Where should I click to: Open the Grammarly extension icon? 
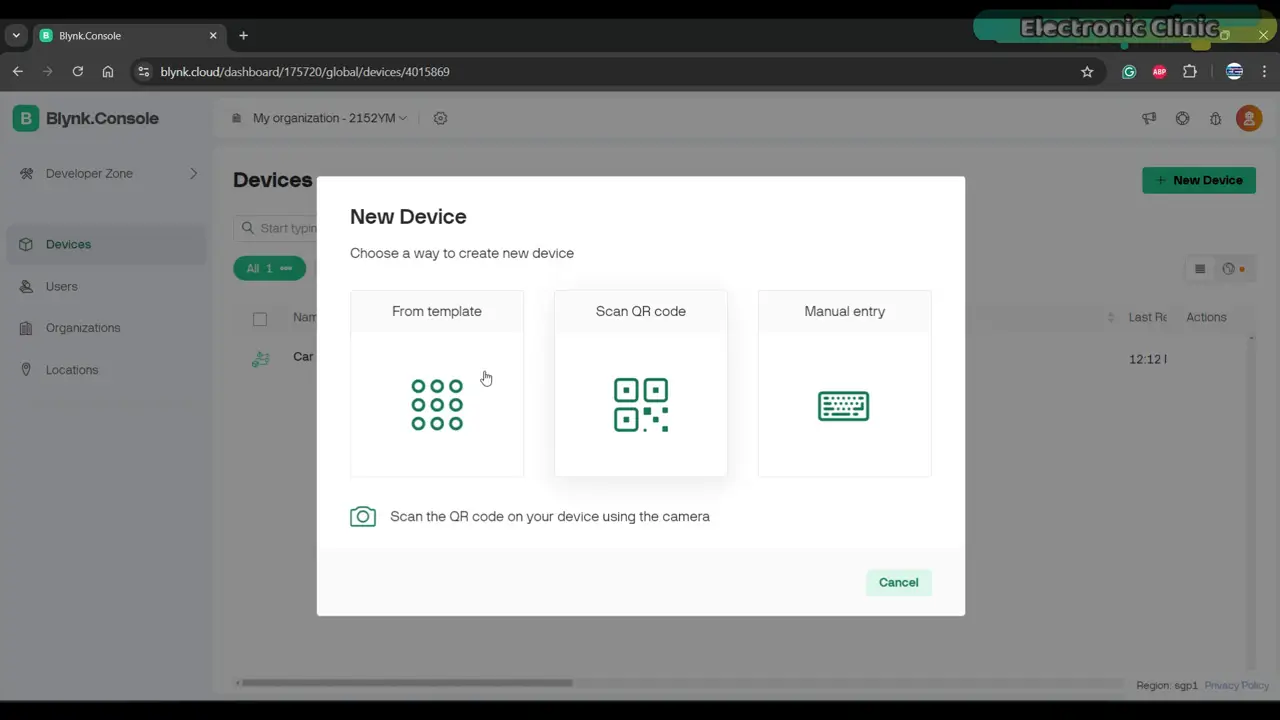(x=1129, y=72)
